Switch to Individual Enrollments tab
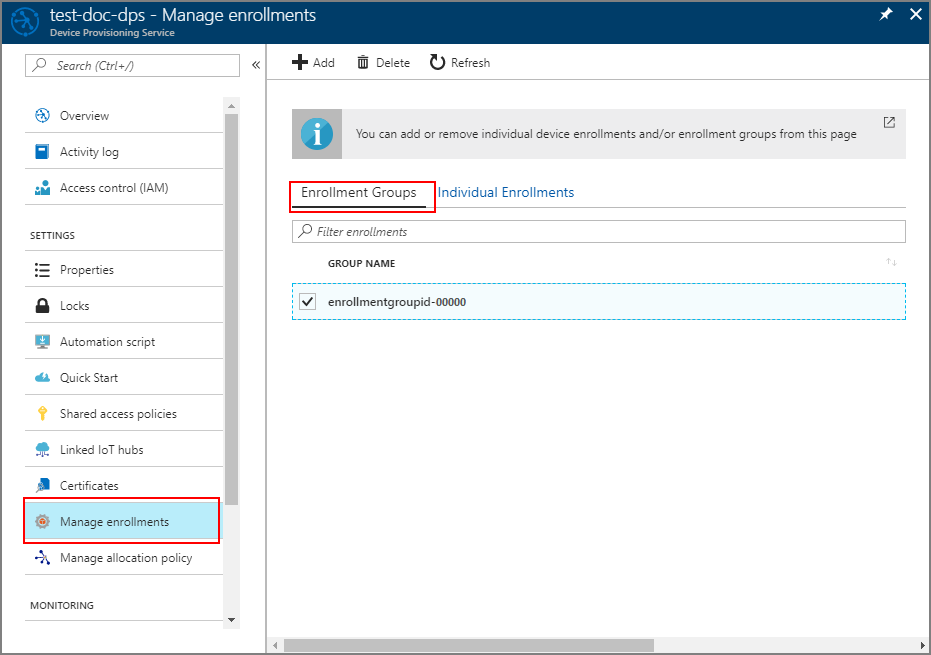 point(506,193)
